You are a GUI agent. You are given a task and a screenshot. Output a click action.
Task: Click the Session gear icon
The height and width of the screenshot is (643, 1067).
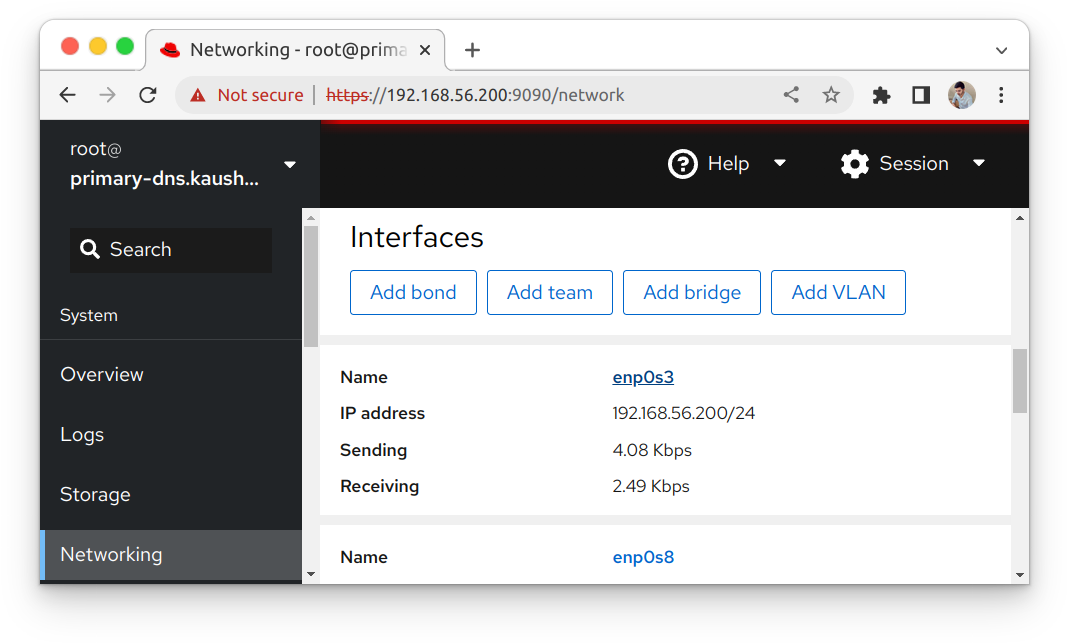[855, 163]
